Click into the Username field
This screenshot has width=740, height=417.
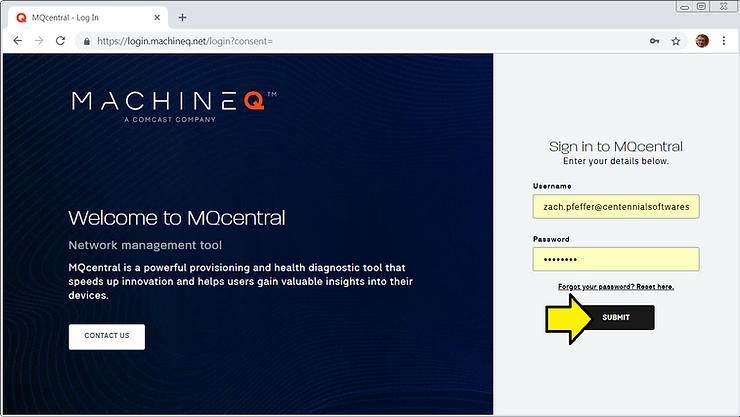coord(616,206)
